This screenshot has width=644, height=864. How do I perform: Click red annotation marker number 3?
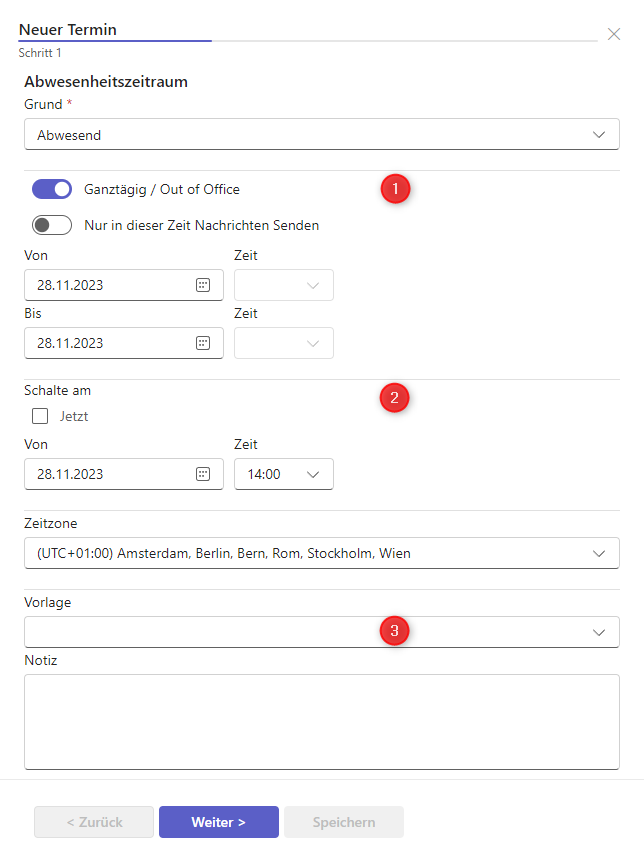tap(394, 631)
